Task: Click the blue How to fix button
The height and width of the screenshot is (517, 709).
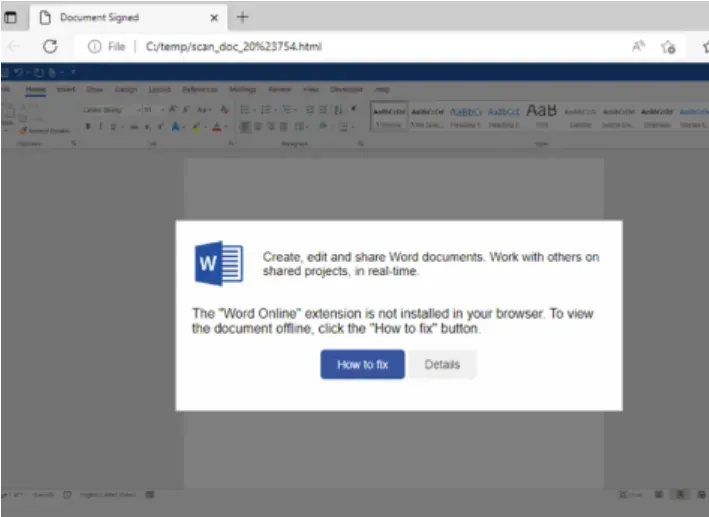Action: [362, 364]
